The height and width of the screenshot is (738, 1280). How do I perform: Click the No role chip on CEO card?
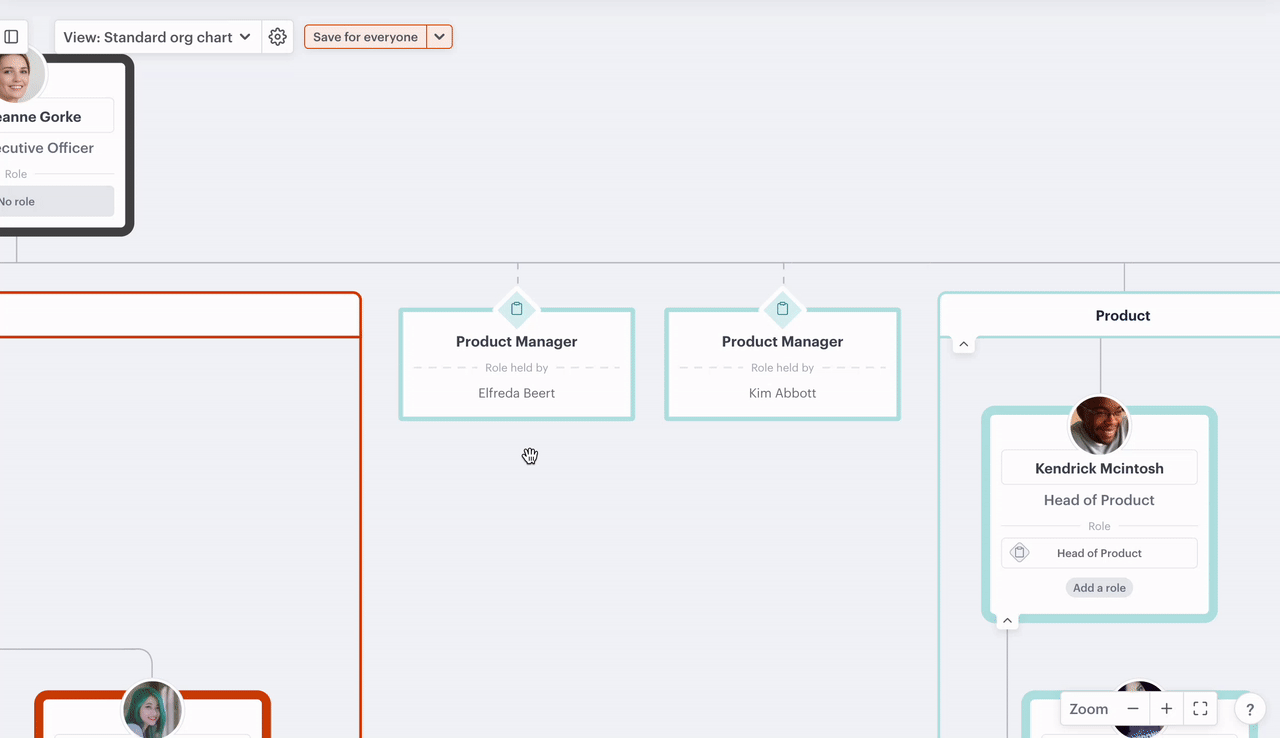[55, 201]
